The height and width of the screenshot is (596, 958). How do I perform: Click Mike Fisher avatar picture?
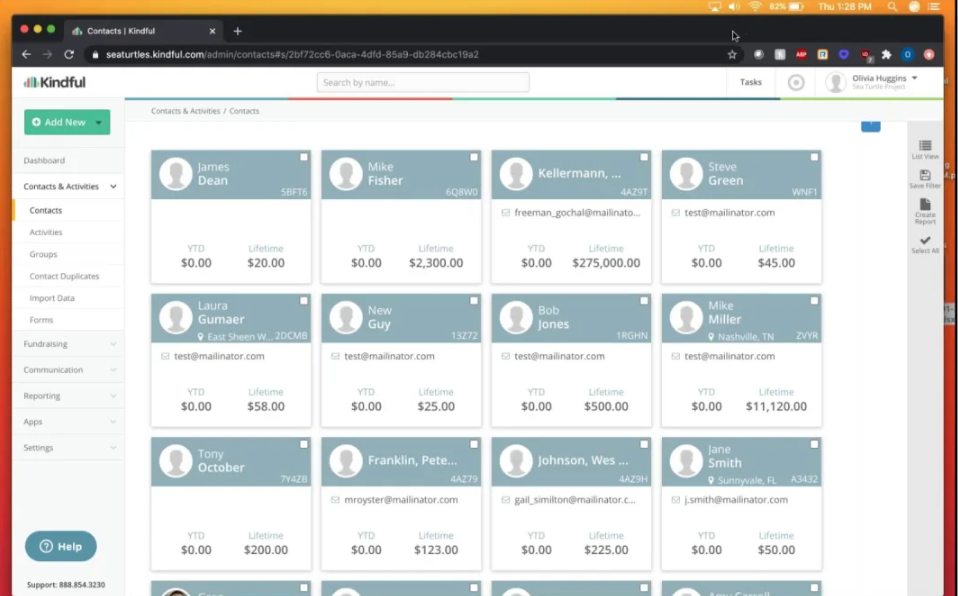coord(346,174)
